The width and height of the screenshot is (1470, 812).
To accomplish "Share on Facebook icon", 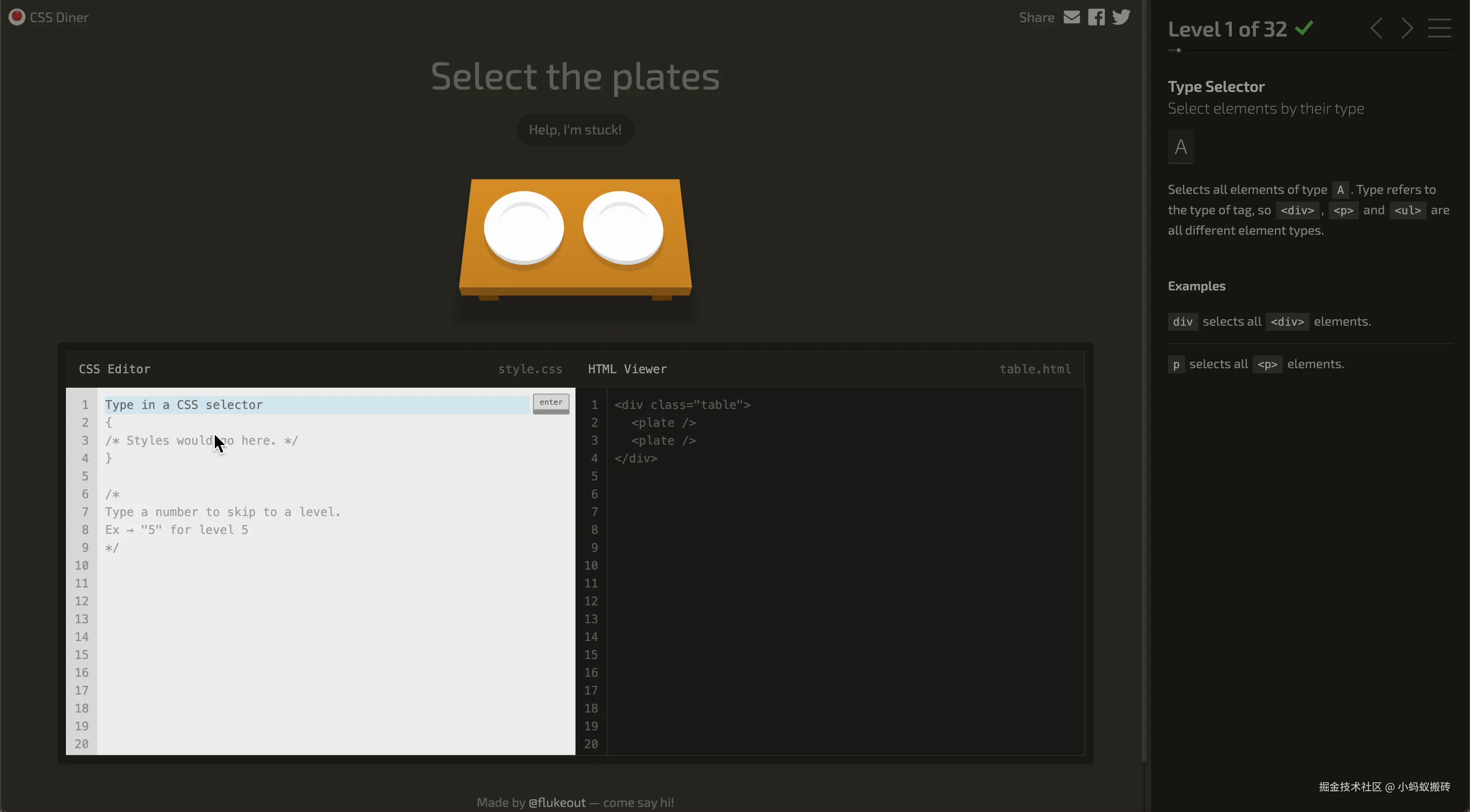I will [x=1096, y=17].
